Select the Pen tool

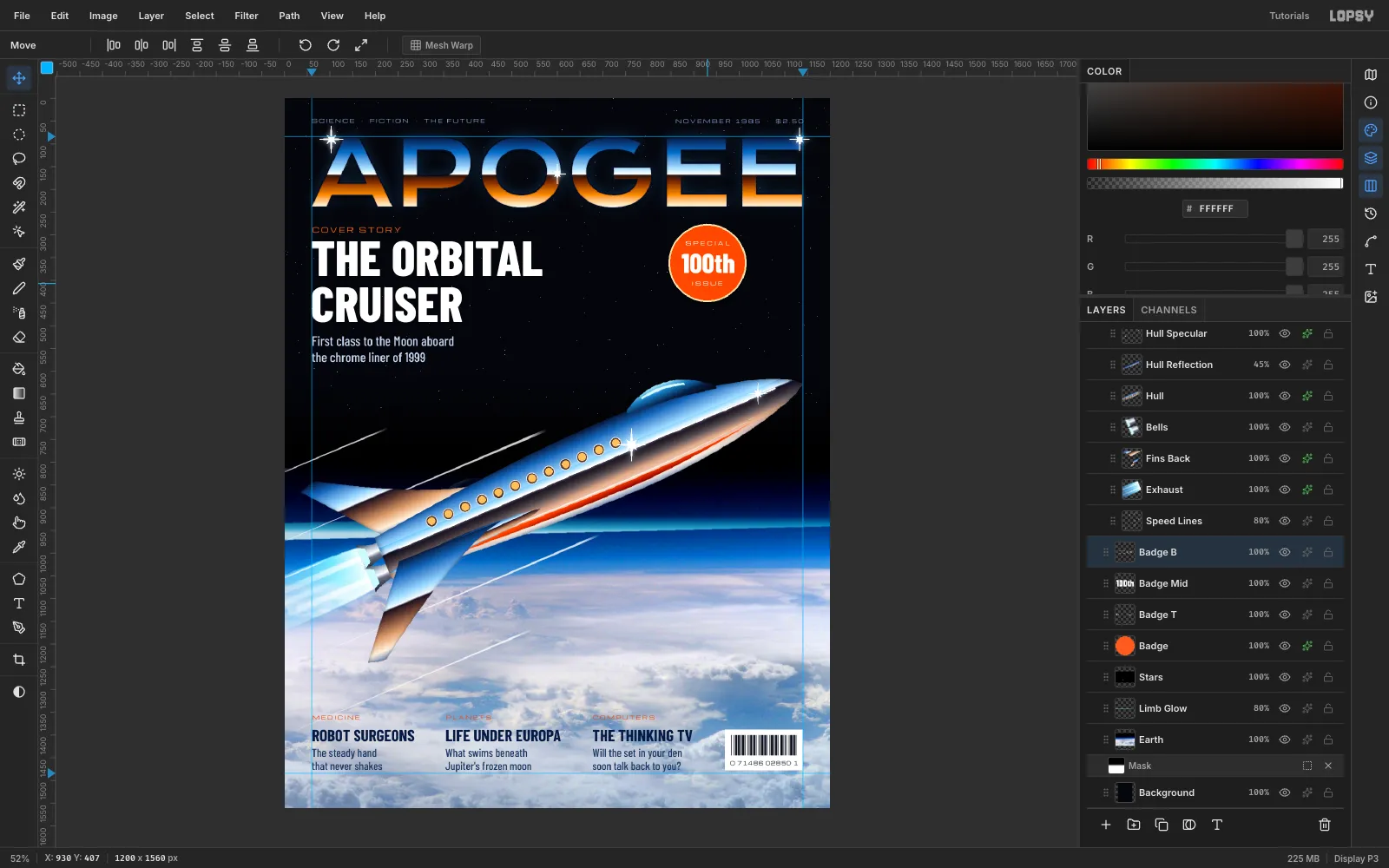(19, 628)
